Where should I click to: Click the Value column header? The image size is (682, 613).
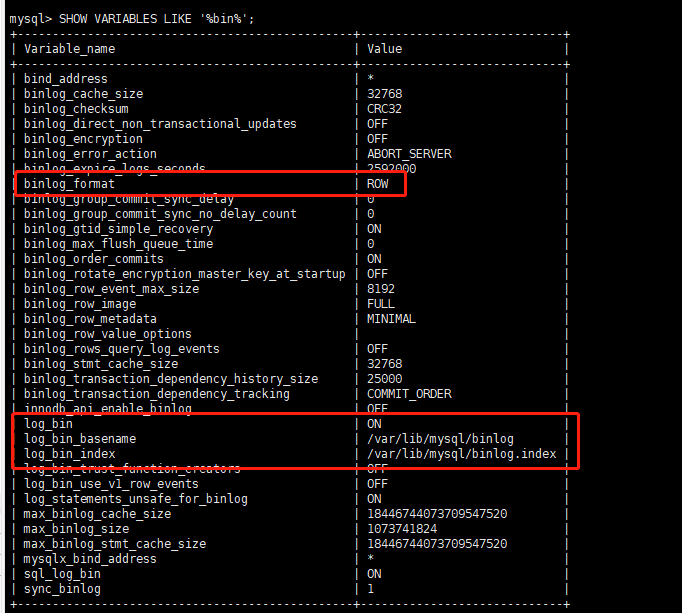pyautogui.click(x=384, y=48)
